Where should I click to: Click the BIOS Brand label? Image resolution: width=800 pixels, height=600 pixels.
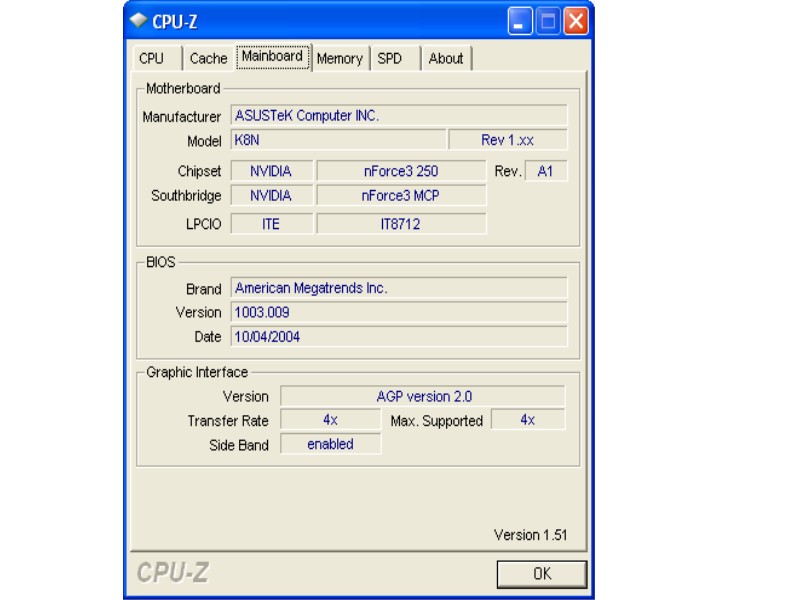pos(204,289)
